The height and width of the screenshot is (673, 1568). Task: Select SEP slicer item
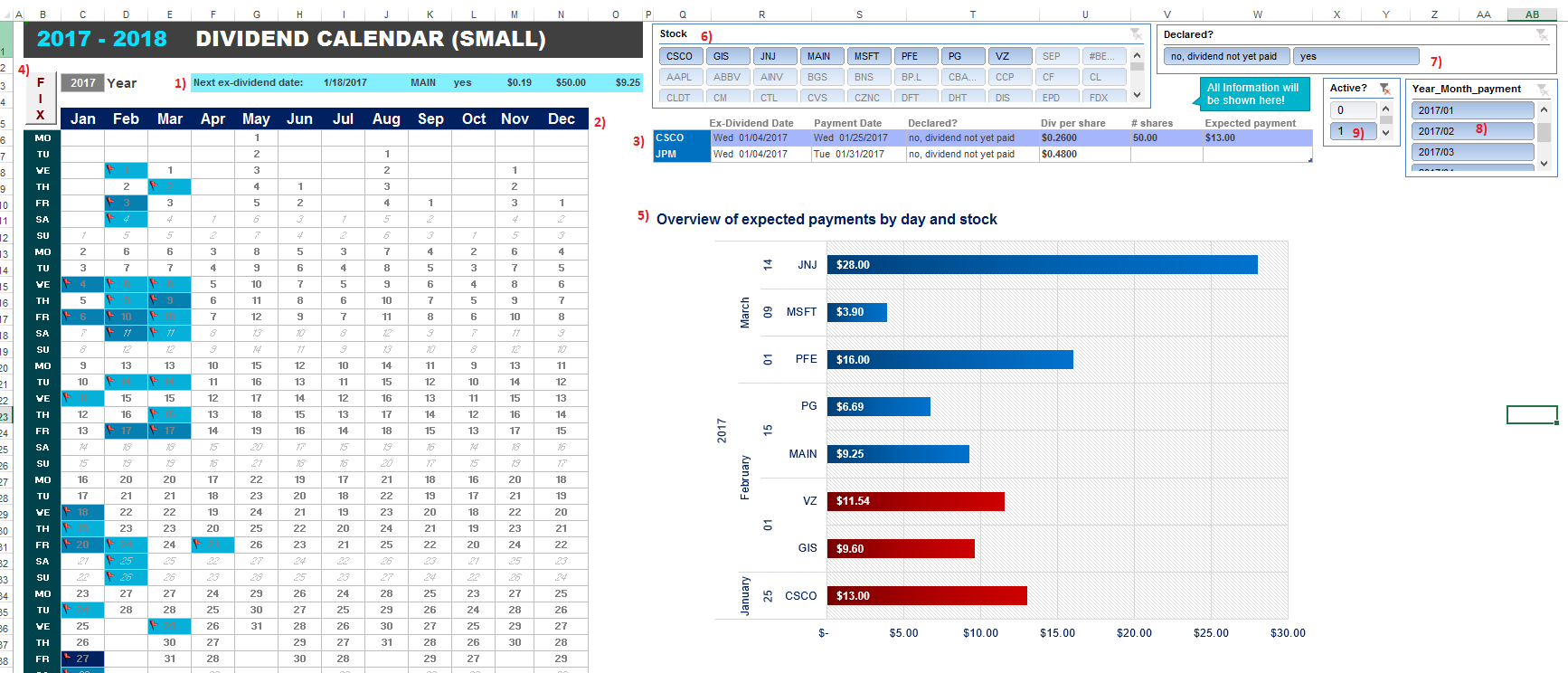click(x=1057, y=56)
